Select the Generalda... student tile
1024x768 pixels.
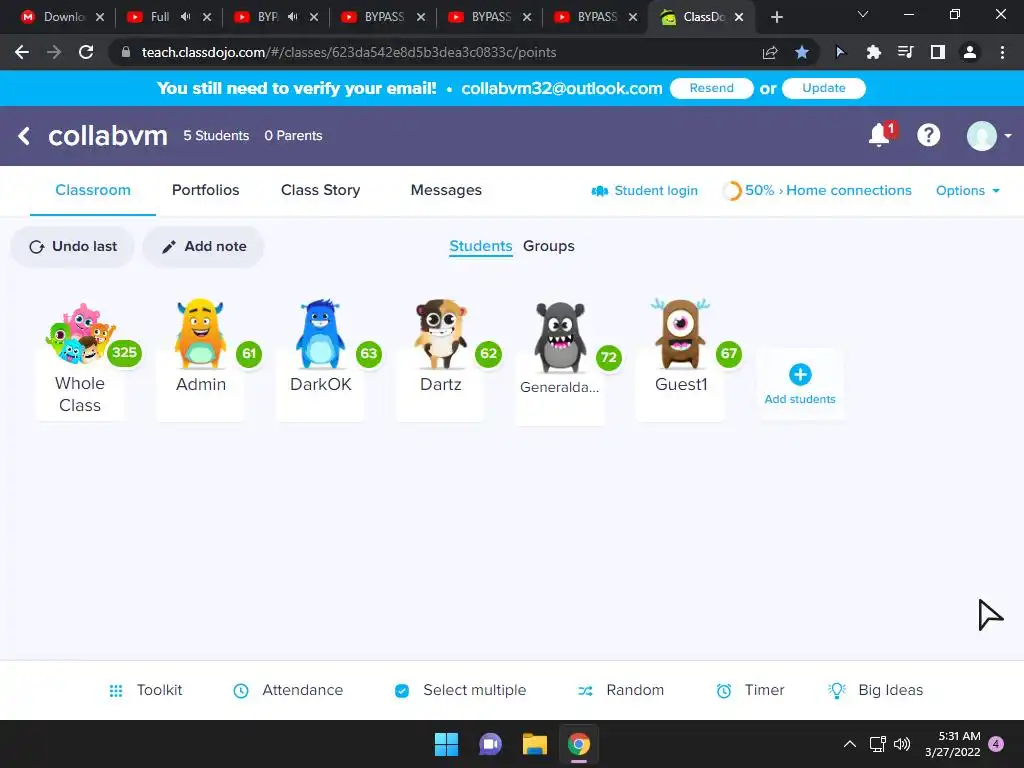click(560, 362)
